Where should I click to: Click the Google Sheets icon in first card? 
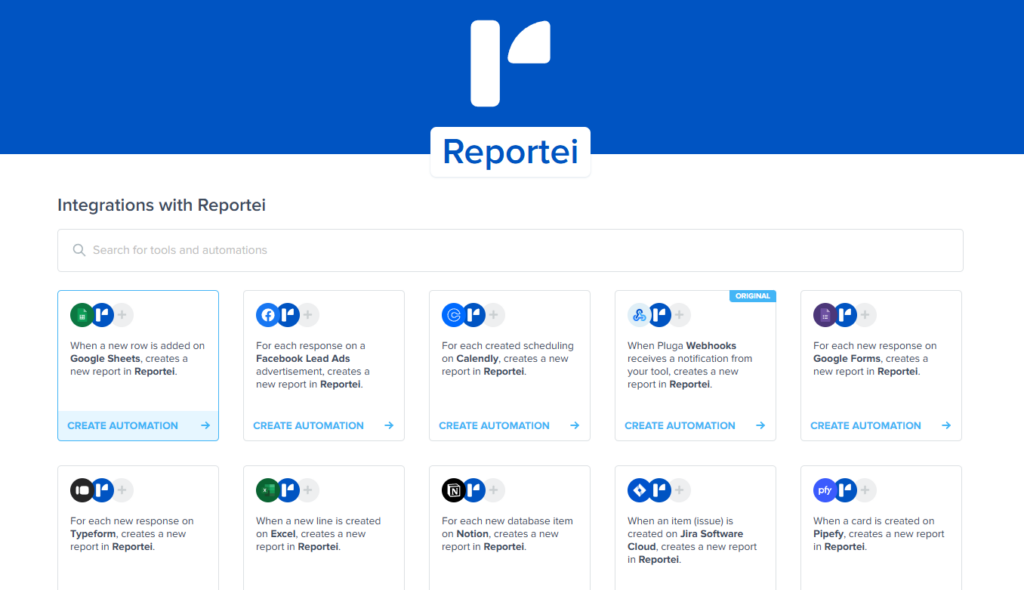click(82, 315)
